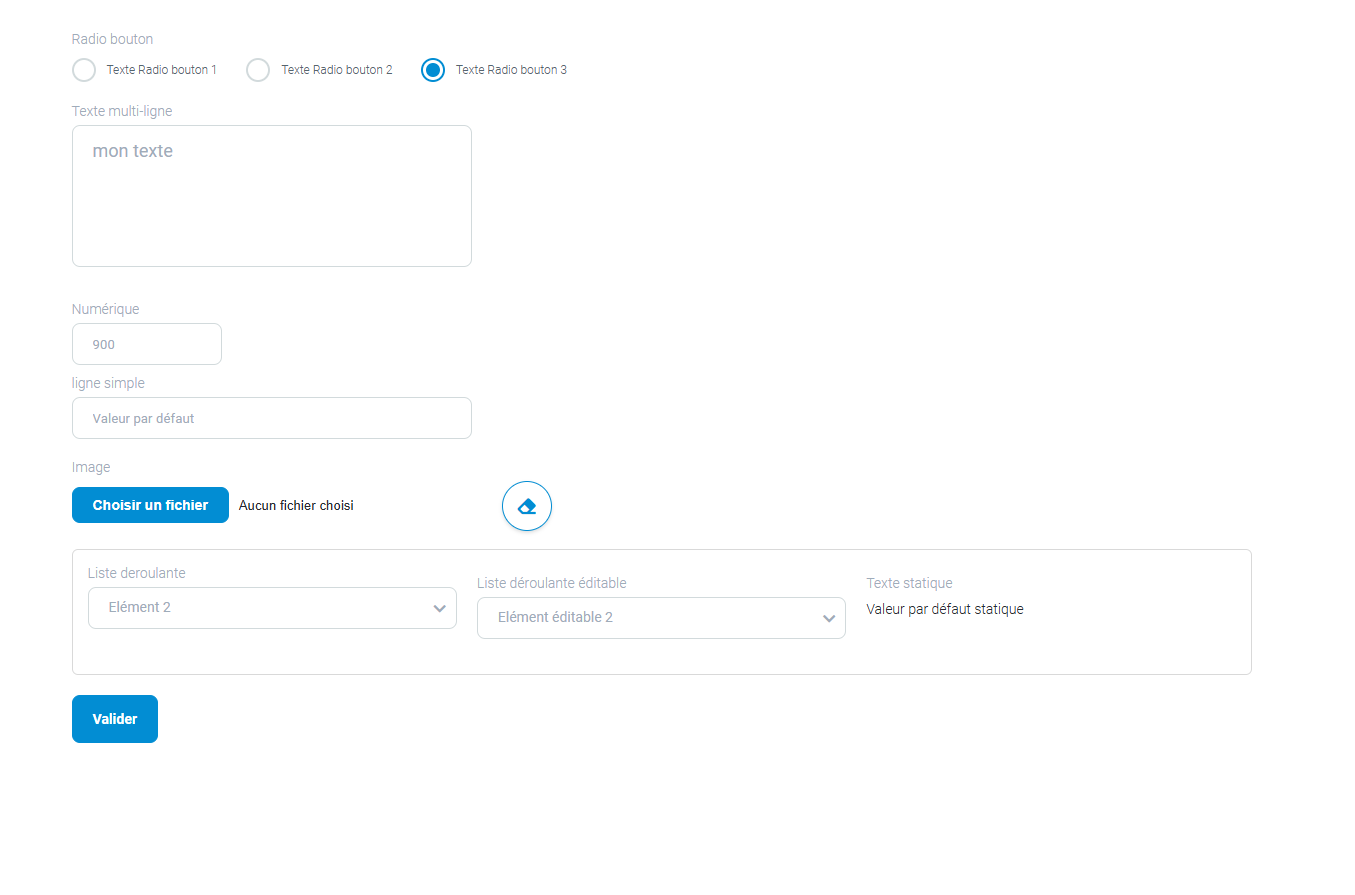1355x895 pixels.
Task: Open the Liste deroulante dropdown showing Elément 2
Action: click(272, 608)
